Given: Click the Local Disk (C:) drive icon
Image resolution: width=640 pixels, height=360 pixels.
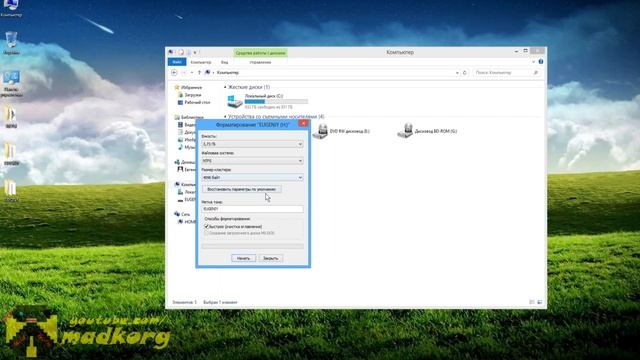Looking at the screenshot, I should (x=235, y=101).
